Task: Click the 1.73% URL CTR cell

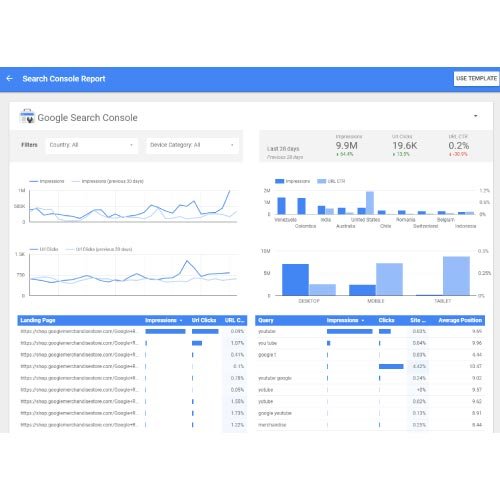Action: 237,413
